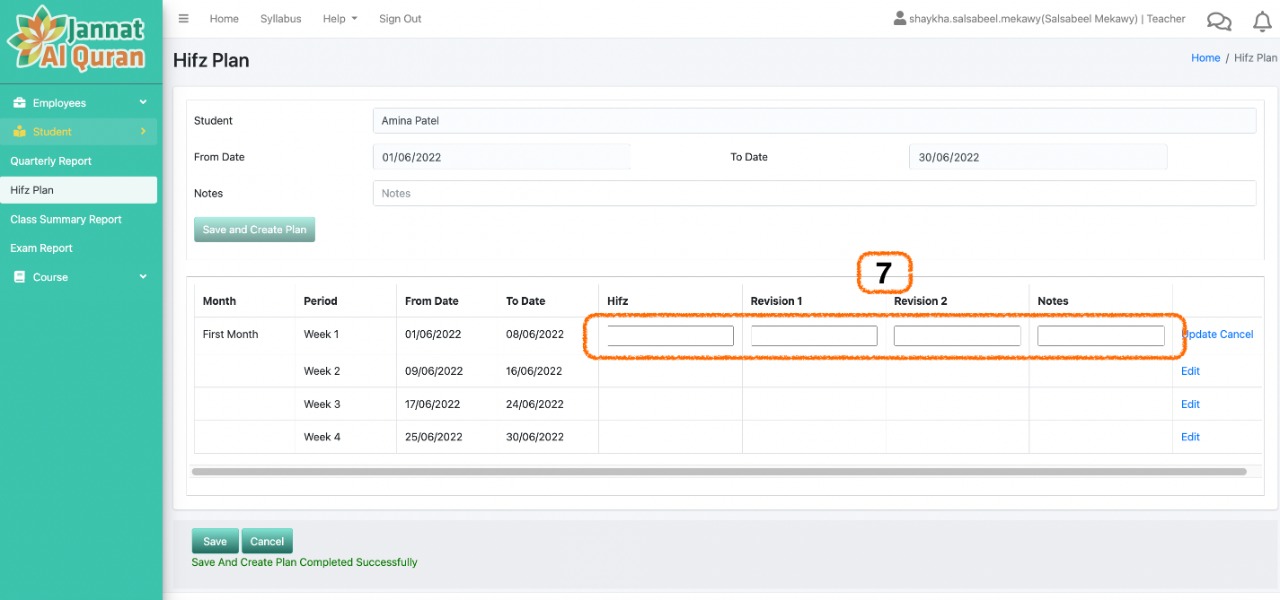Screen dimensions: 1280x600
Task: Click the user profile icon in header
Action: click(x=900, y=19)
